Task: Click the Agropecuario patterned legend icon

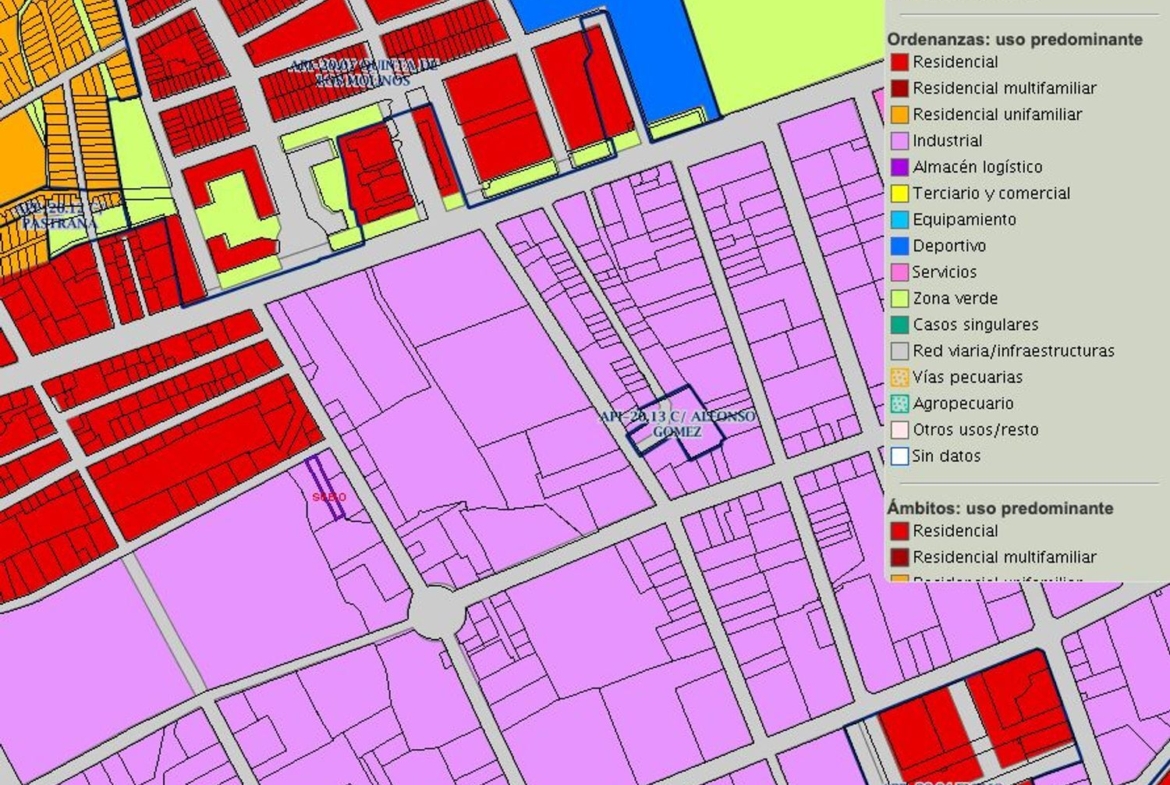Action: click(899, 404)
